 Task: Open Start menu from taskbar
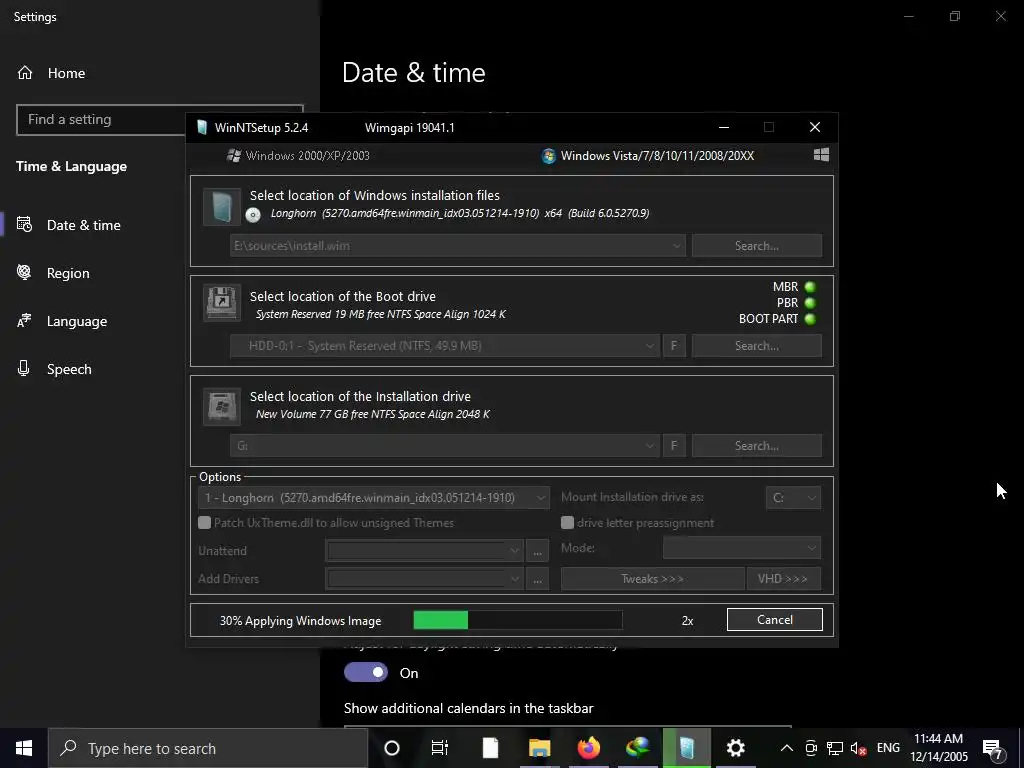[x=24, y=748]
